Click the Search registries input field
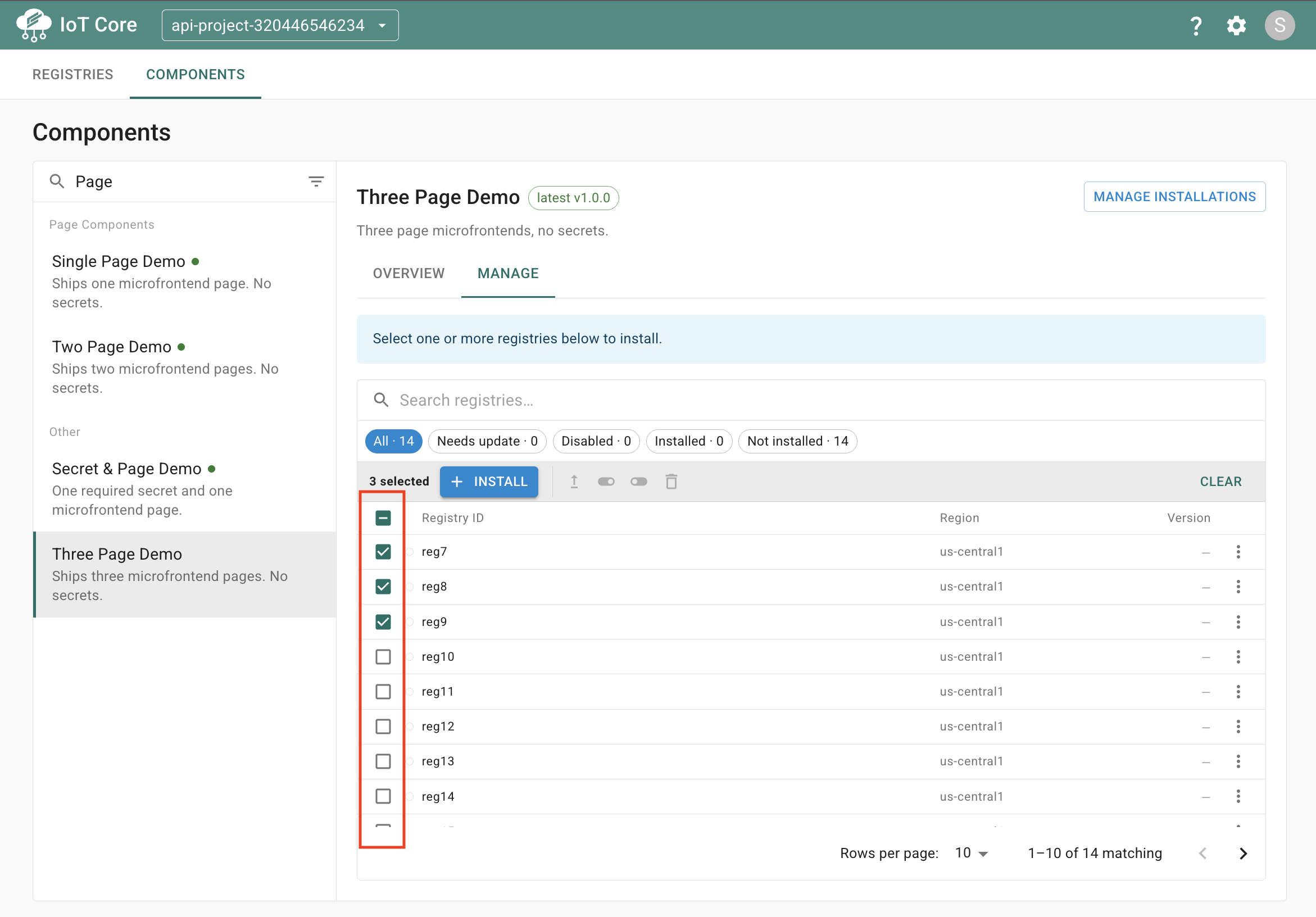Image resolution: width=1316 pixels, height=917 pixels. pos(810,400)
